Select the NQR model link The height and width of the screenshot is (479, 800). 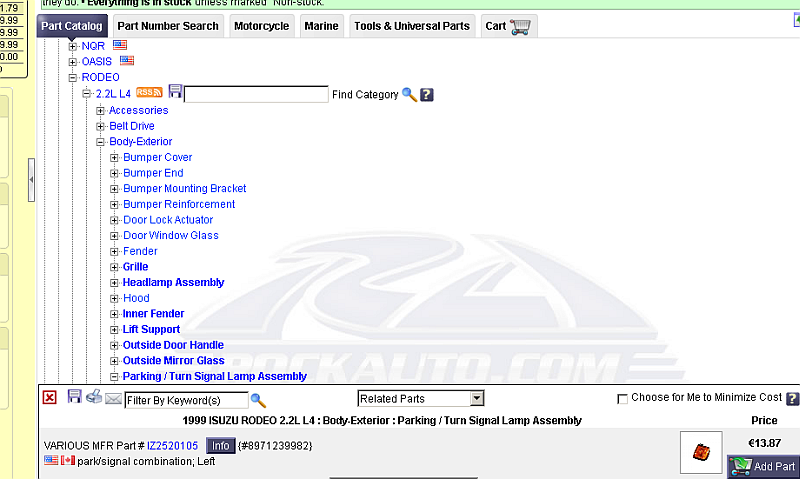93,46
